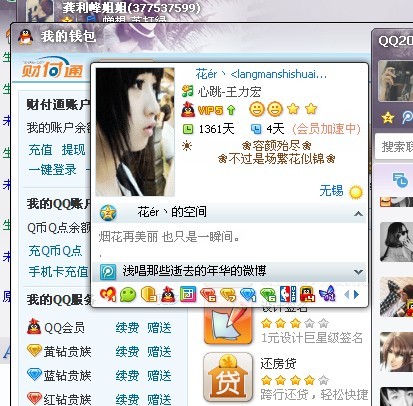The width and height of the screenshot is (413, 406).
Task: Open Qzone star icon in 空间 header
Action: tap(108, 213)
